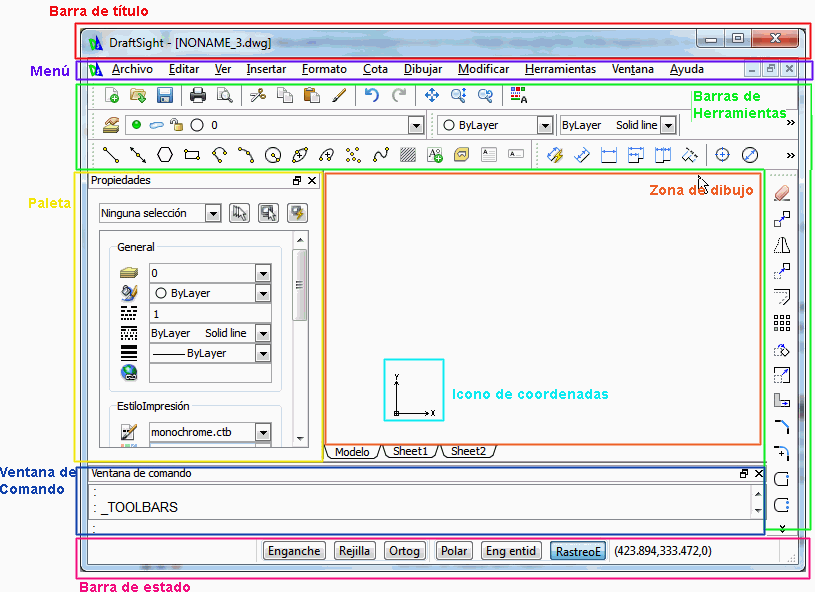This screenshot has width=815, height=592.
Task: Expand the drawing toolbar row overflow chevron
Action: [791, 155]
